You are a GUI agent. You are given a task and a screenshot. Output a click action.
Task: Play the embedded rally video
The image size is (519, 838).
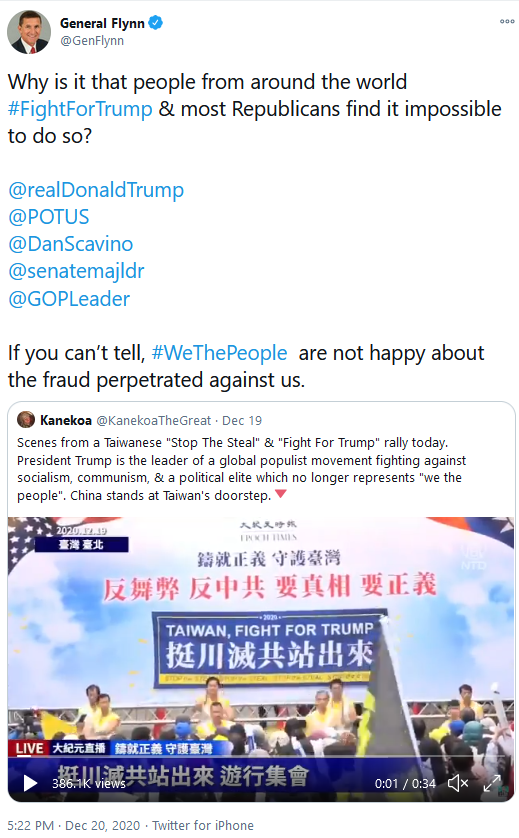(30, 783)
